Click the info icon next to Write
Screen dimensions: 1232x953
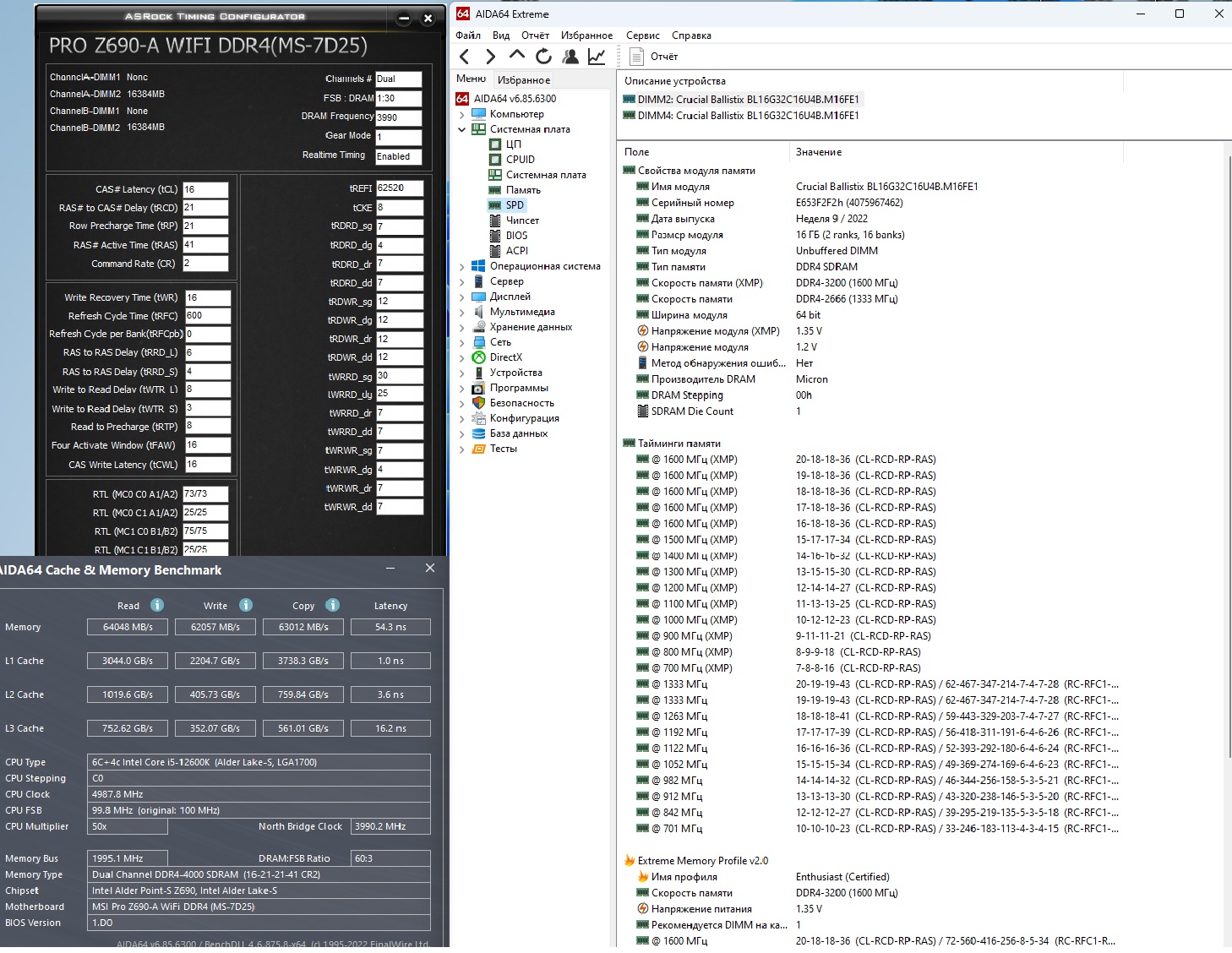click(246, 605)
